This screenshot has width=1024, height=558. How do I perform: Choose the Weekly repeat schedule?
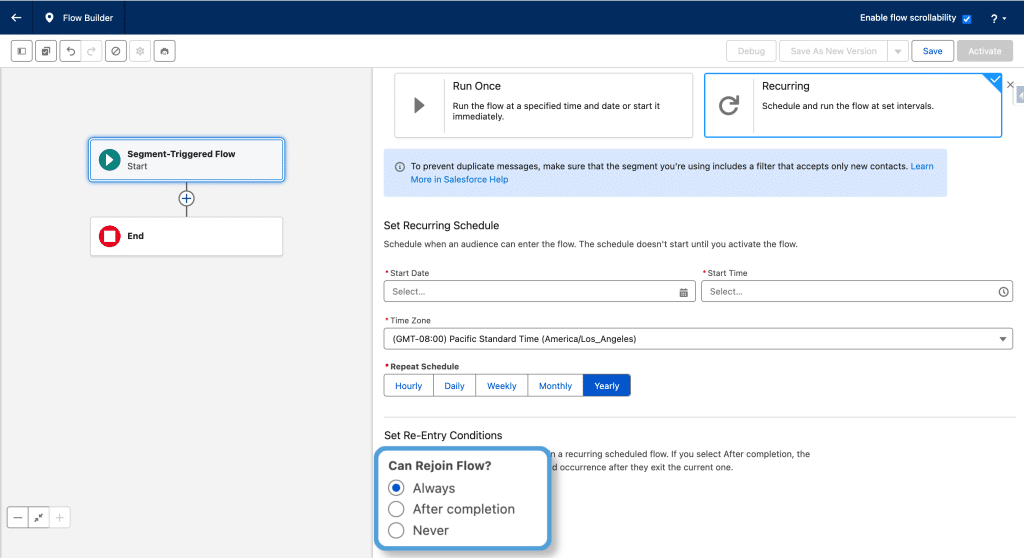[x=501, y=386]
